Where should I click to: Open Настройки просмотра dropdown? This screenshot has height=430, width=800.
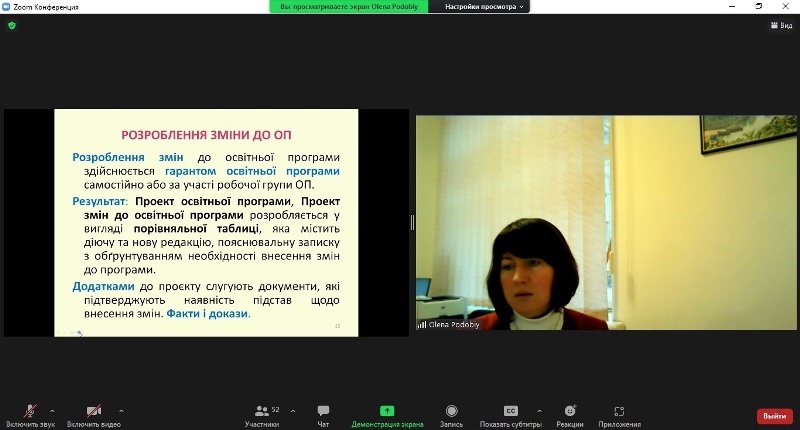[484, 7]
